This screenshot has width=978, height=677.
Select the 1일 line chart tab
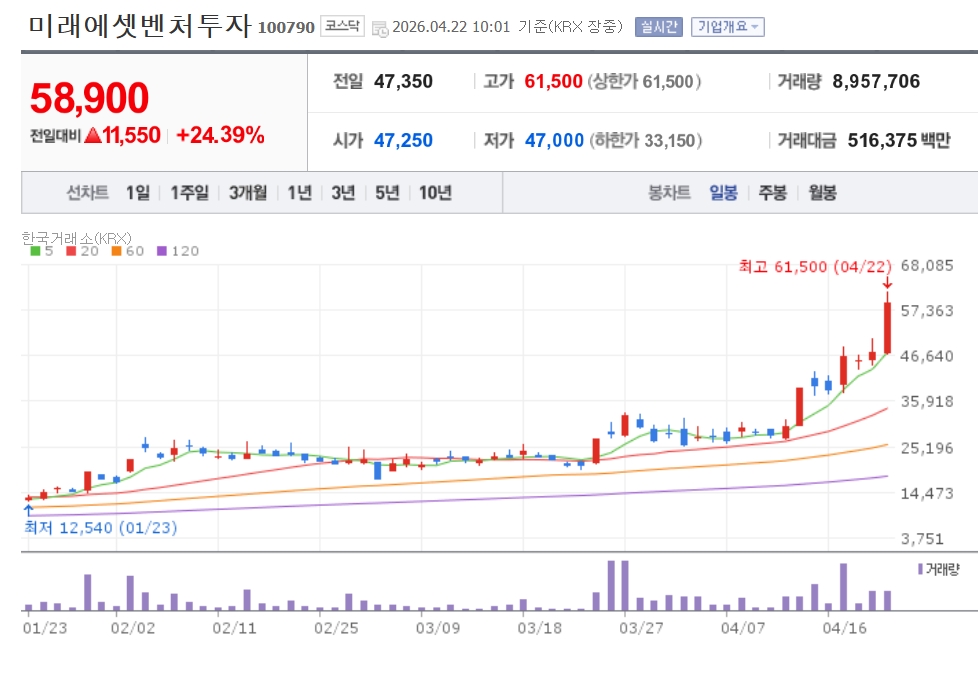[138, 193]
